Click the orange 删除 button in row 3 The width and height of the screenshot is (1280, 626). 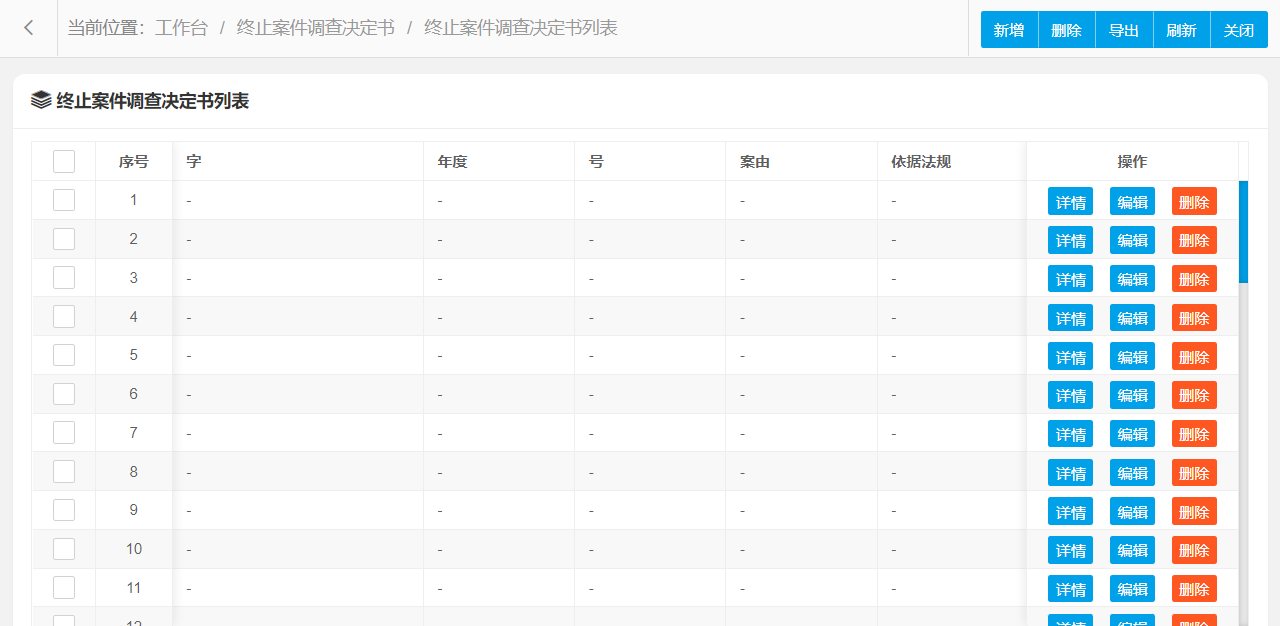(1194, 279)
